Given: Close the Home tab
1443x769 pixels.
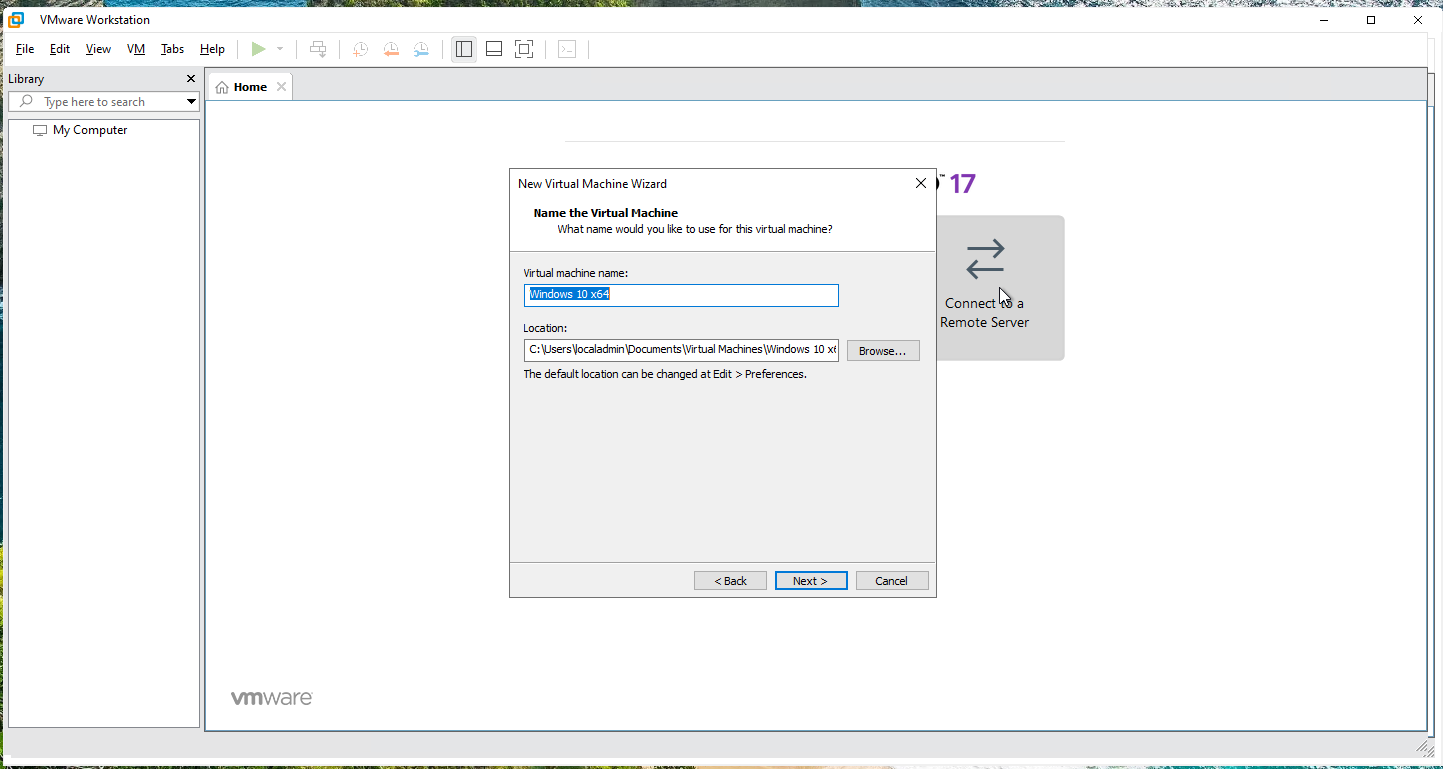Looking at the screenshot, I should pyautogui.click(x=281, y=87).
